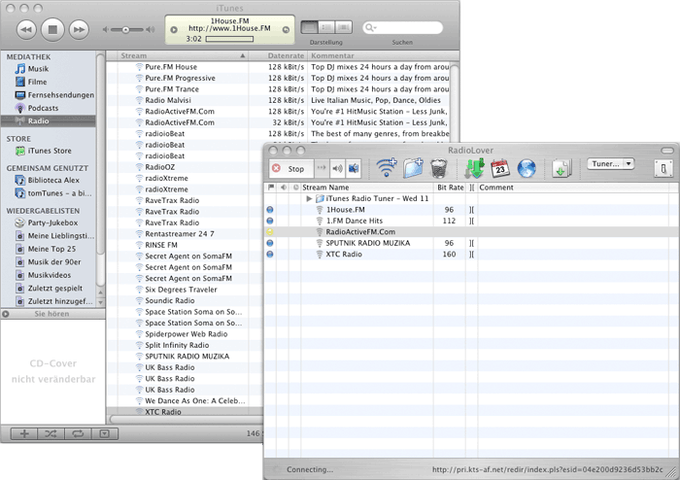
Task: Open the RadioLover info drawer icon
Action: [664, 168]
